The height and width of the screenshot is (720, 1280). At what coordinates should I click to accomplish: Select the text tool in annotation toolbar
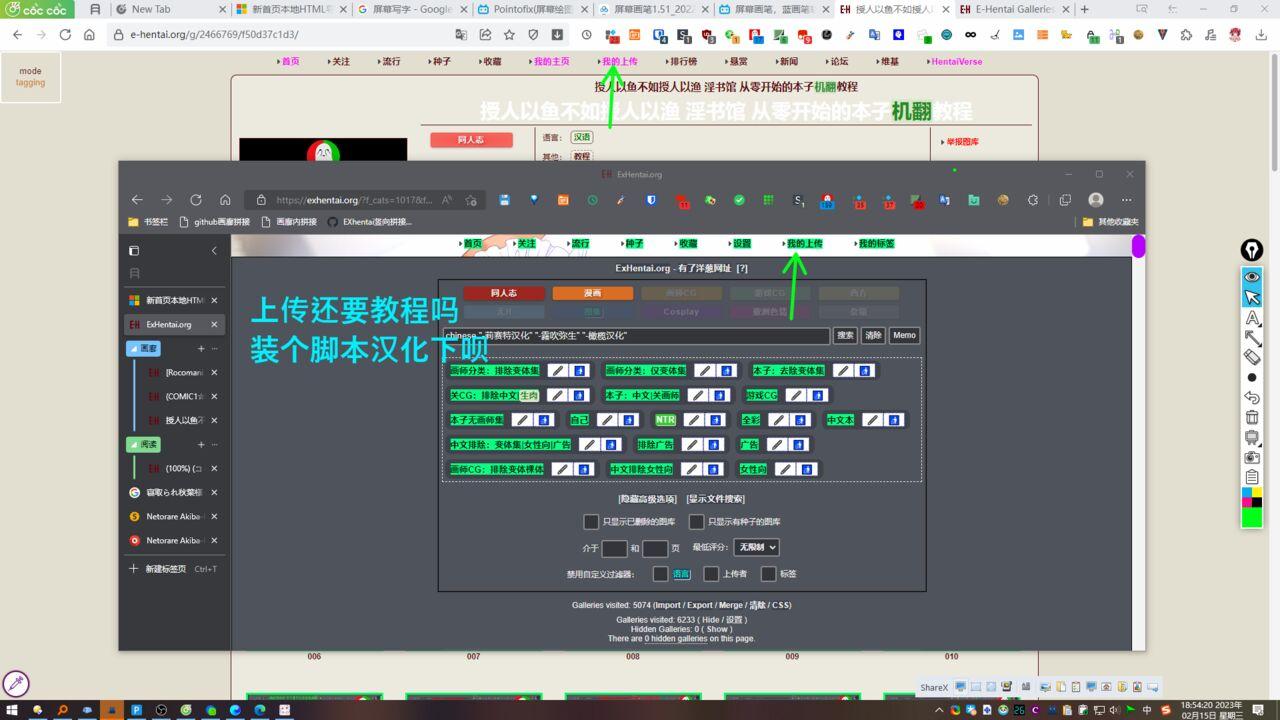tap(1252, 318)
